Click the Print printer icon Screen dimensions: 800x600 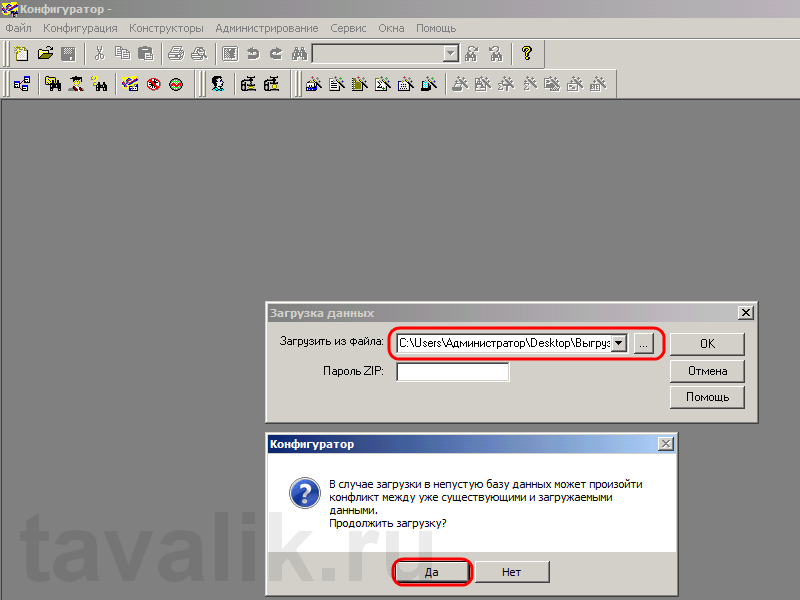tap(176, 53)
